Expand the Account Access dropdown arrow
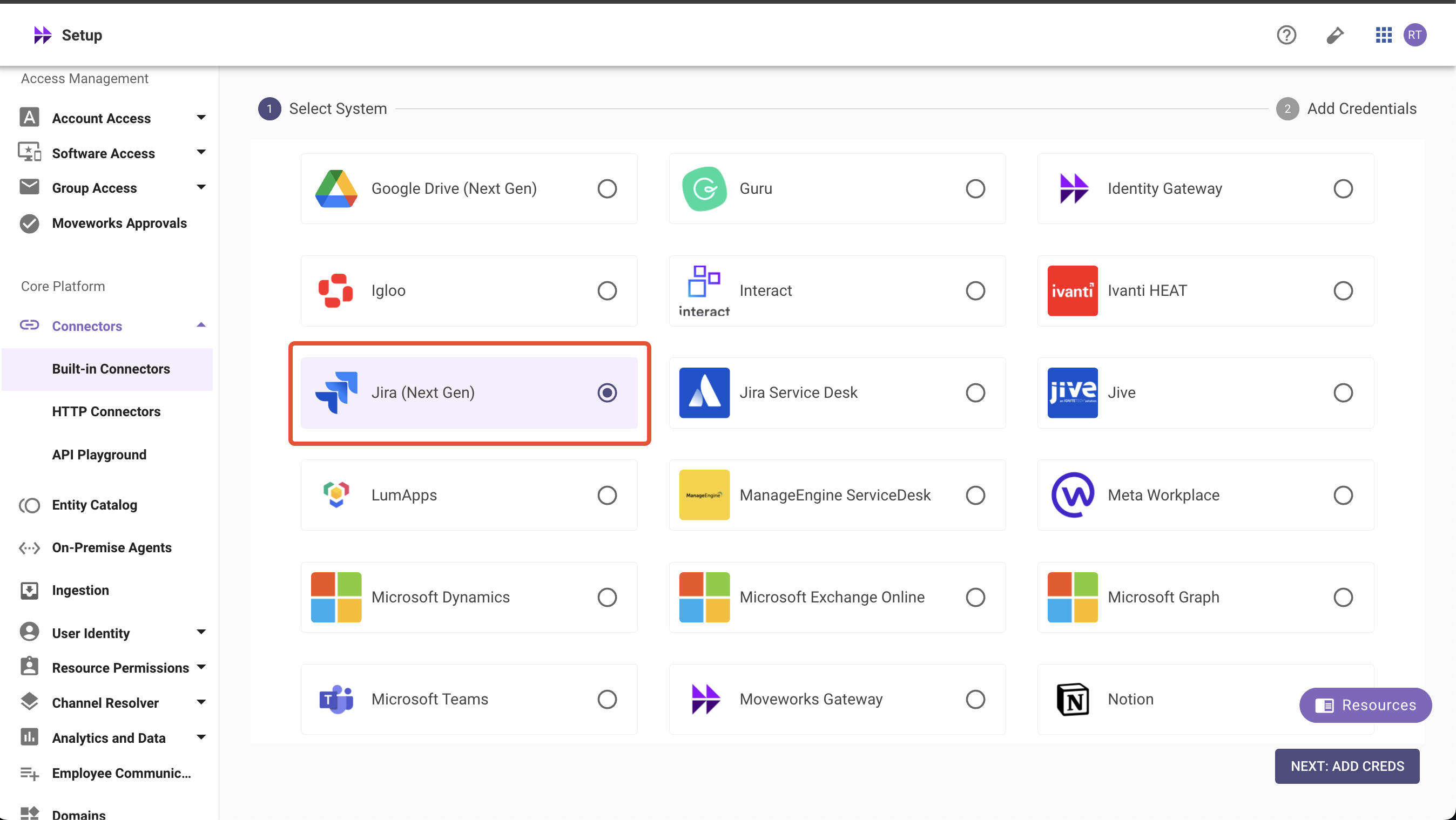The height and width of the screenshot is (820, 1456). tap(201, 118)
